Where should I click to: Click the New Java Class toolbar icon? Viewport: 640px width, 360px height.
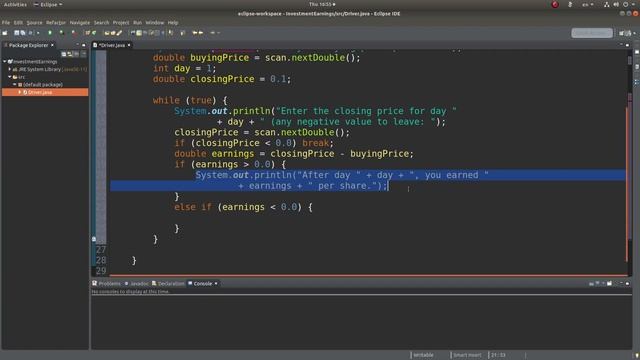(94, 33)
